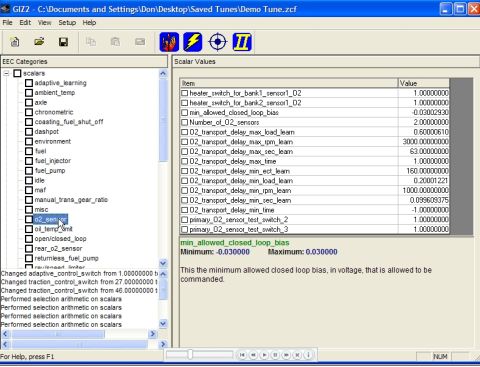Select the min_allowed_closed_loop_bias row
This screenshot has width=480, height=367.
pyautogui.click(x=315, y=113)
